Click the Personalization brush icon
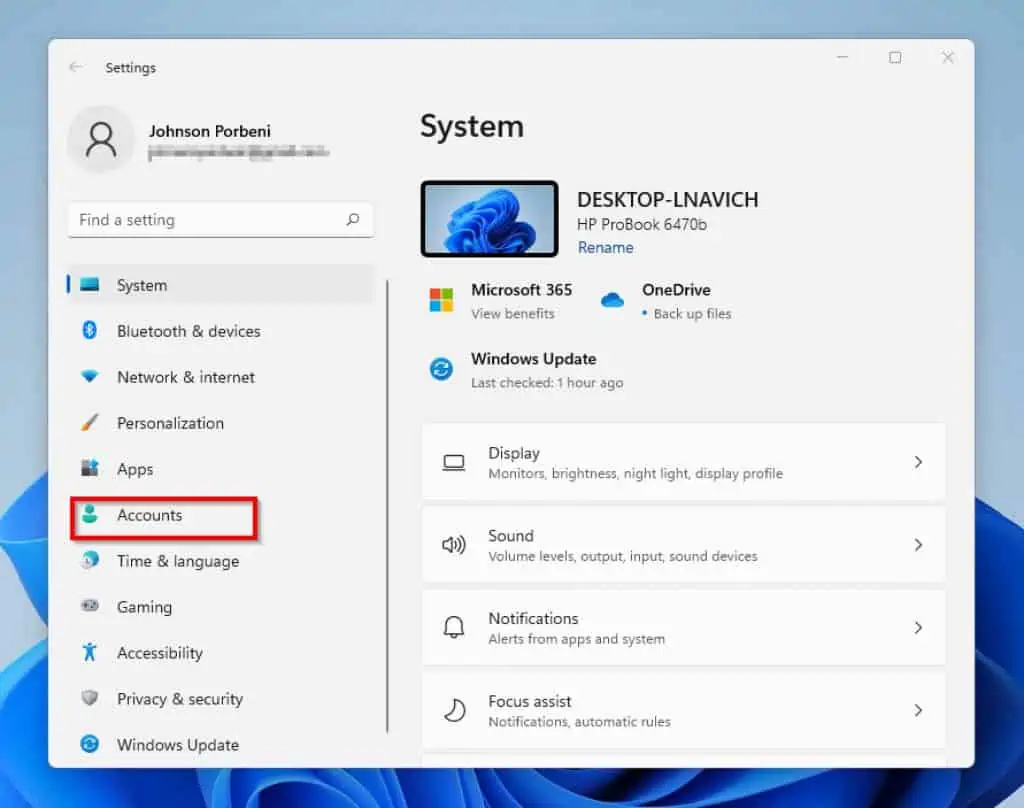1024x808 pixels. pos(90,423)
